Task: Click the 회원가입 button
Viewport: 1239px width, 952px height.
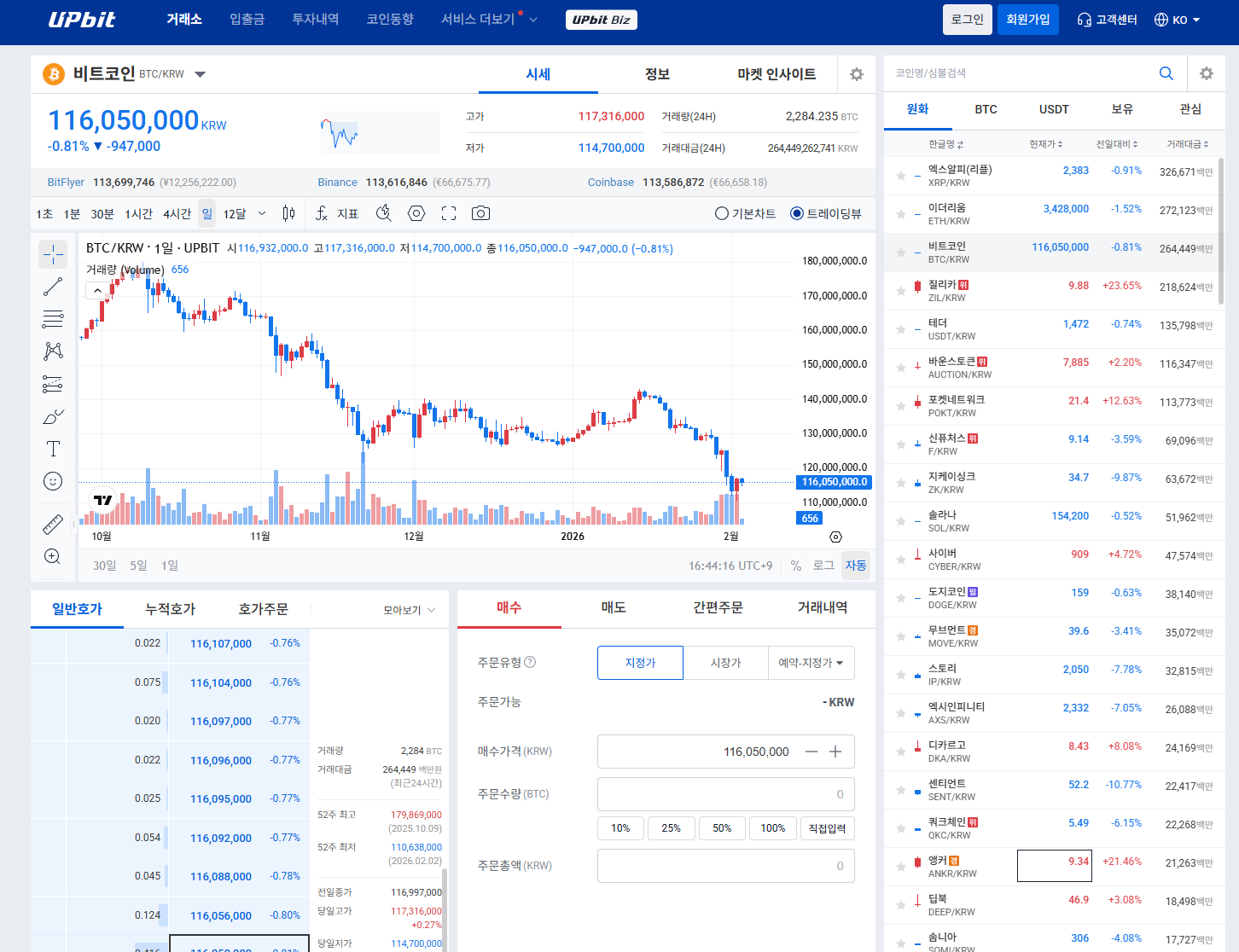Action: 1028,20
